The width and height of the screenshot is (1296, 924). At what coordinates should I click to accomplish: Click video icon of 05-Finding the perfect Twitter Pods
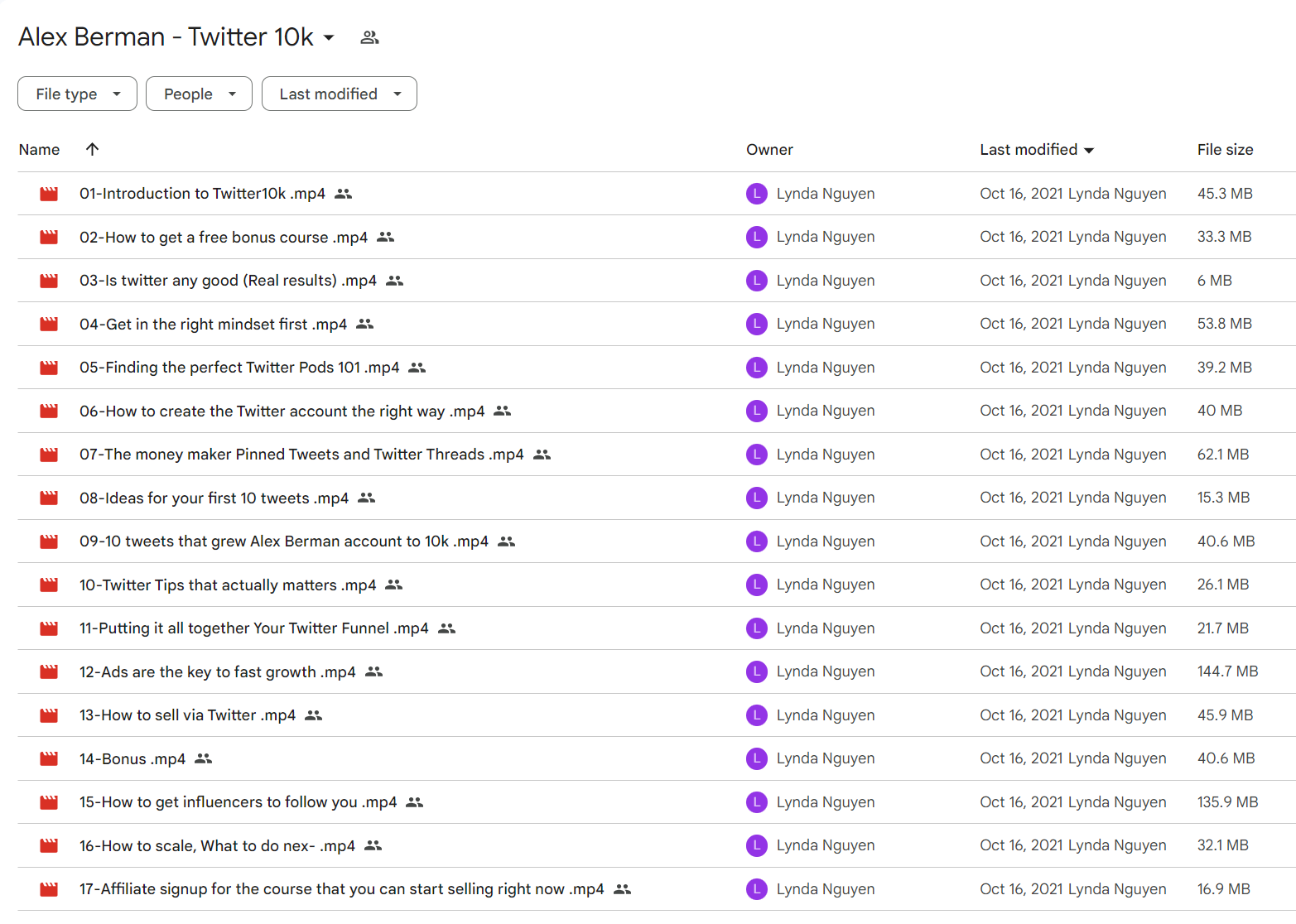pos(49,368)
